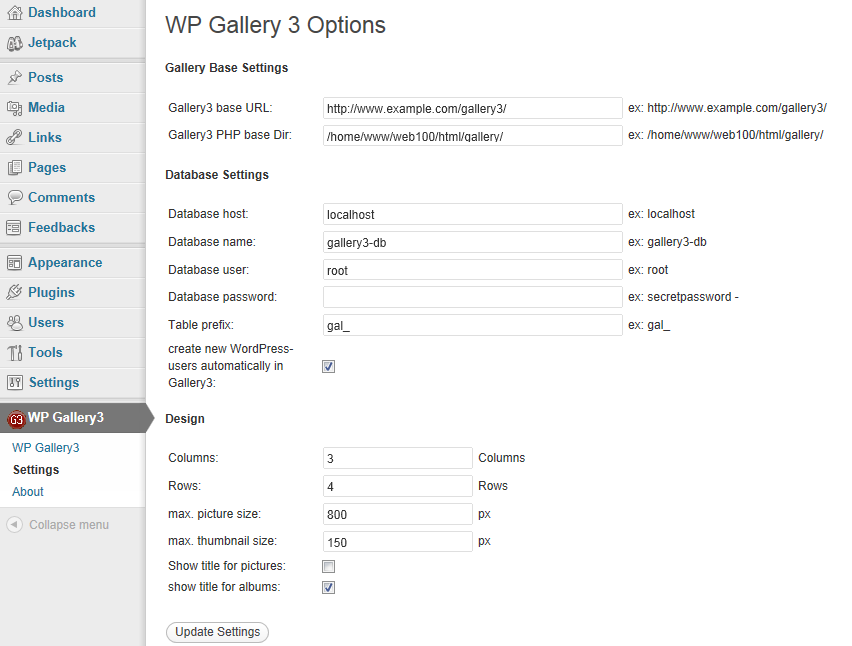The width and height of the screenshot is (852, 646).
Task: Click the red G3 WP Gallery3 icon
Action: (x=16, y=419)
